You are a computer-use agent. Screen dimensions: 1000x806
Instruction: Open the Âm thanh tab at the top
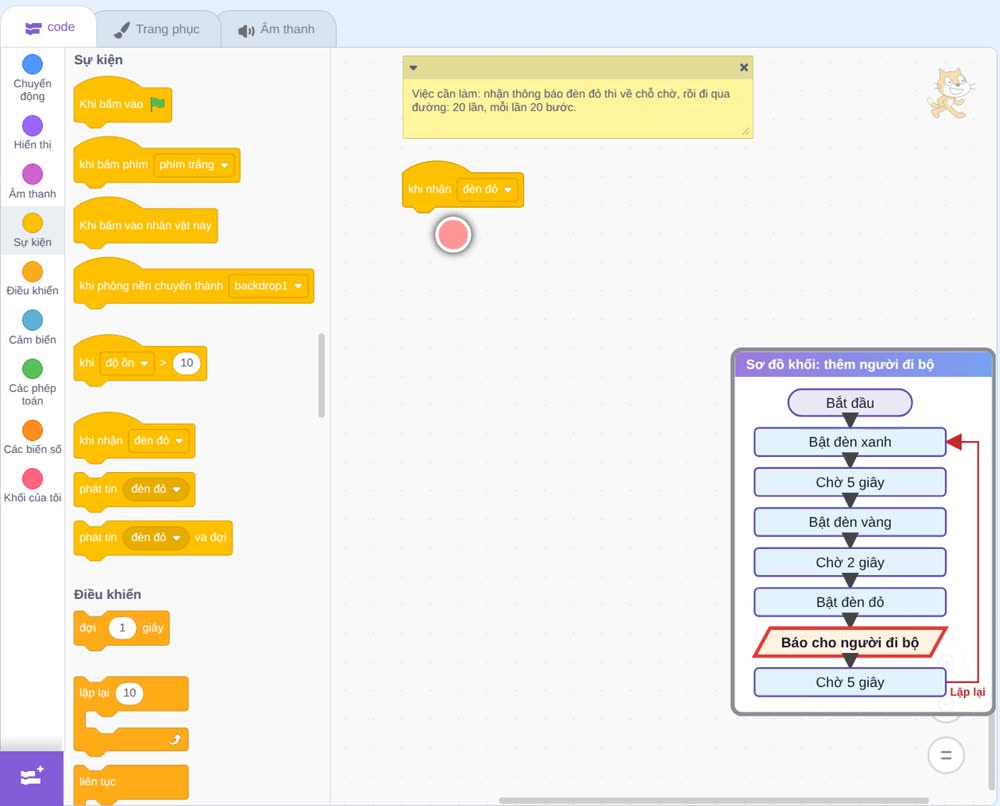277,29
